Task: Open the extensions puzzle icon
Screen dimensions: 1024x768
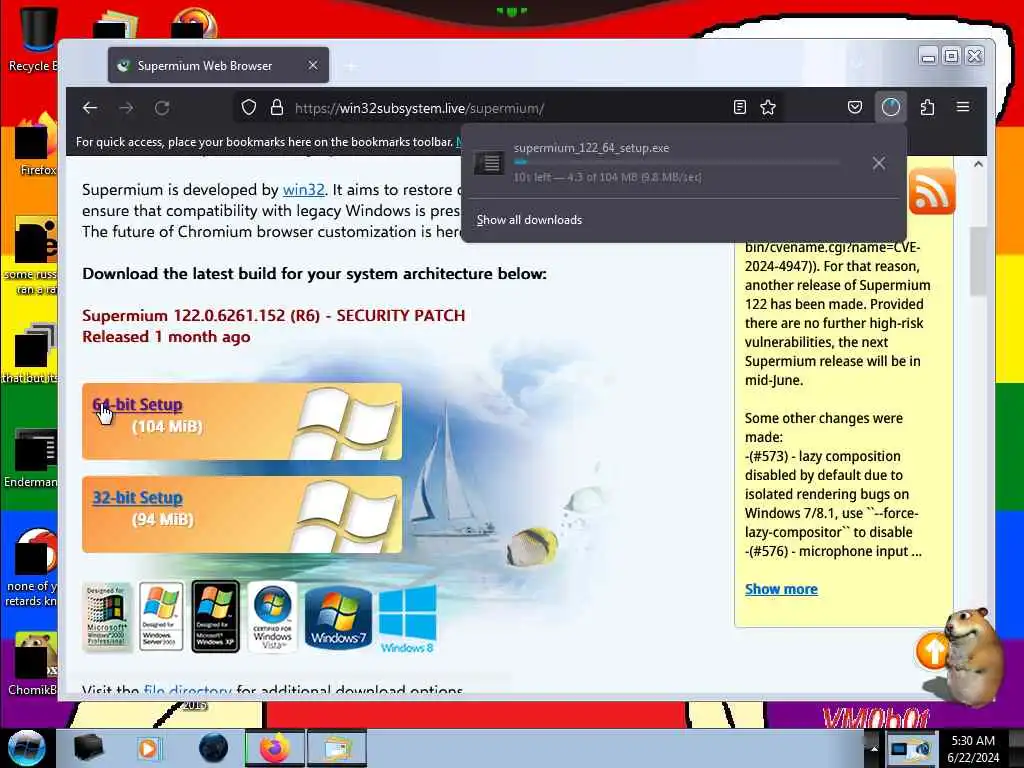Action: pos(927,107)
